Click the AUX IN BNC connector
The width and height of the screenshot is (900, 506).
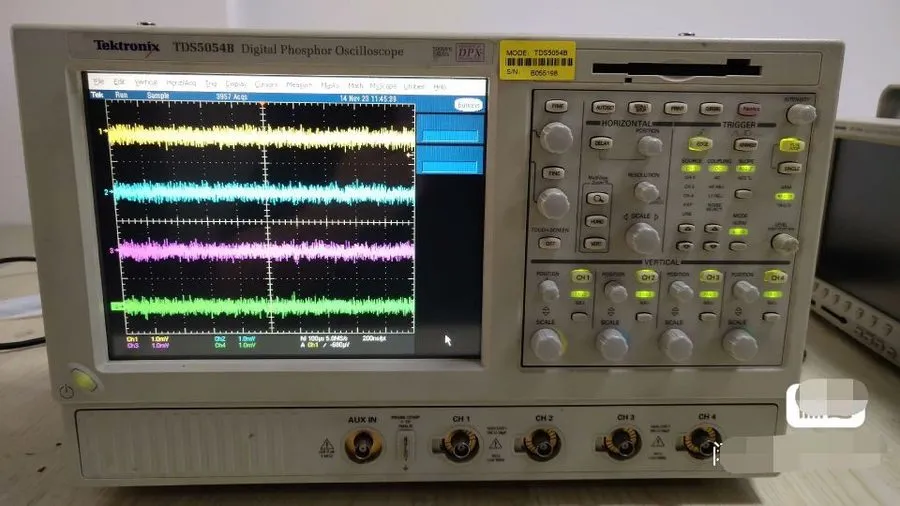coord(363,446)
